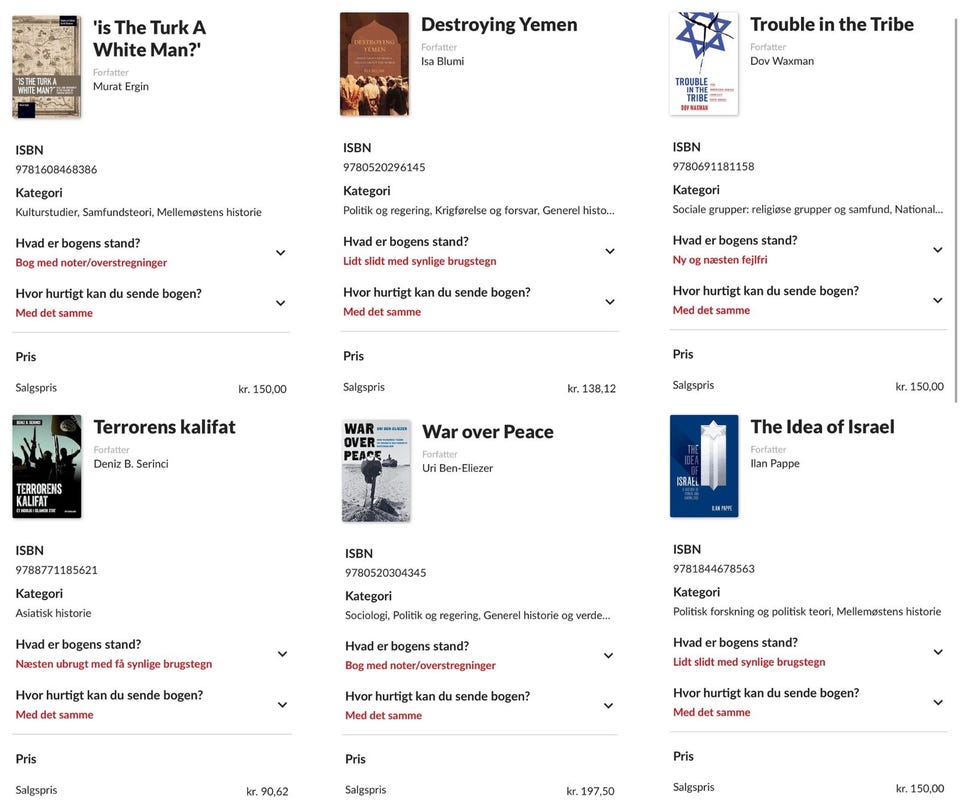Open The Idea of Israel cover image

coord(703,466)
